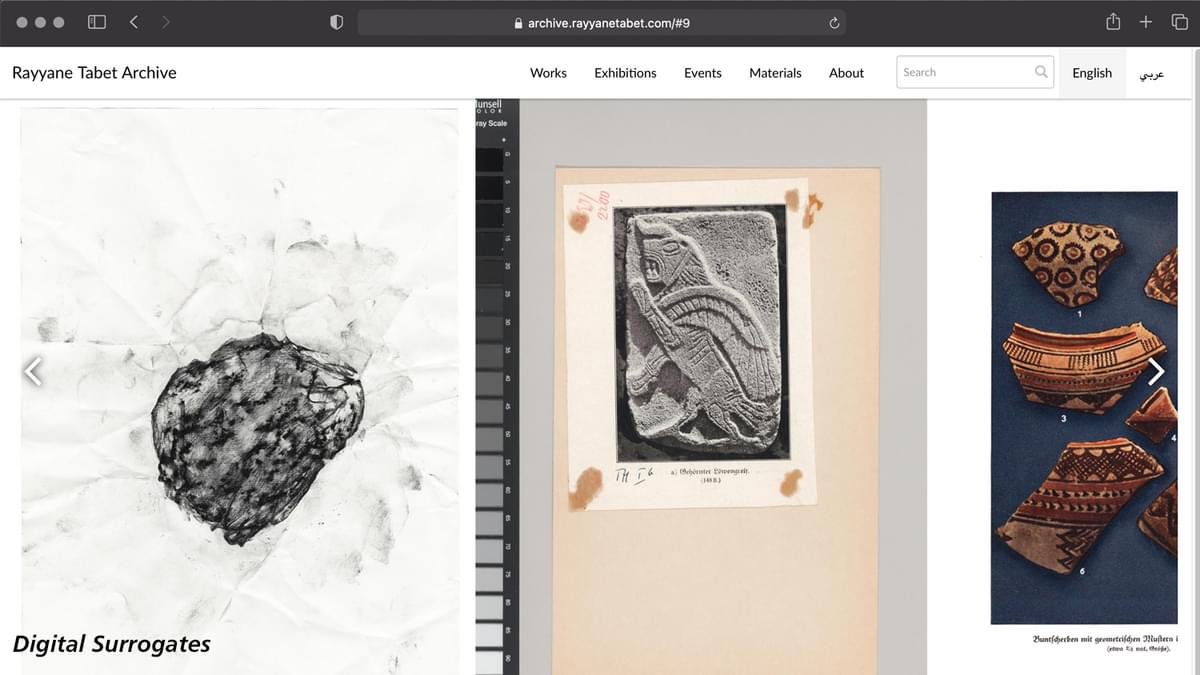Viewport: 1200px width, 675px height.
Task: Toggle the Safari sidebar icon
Action: (x=97, y=22)
